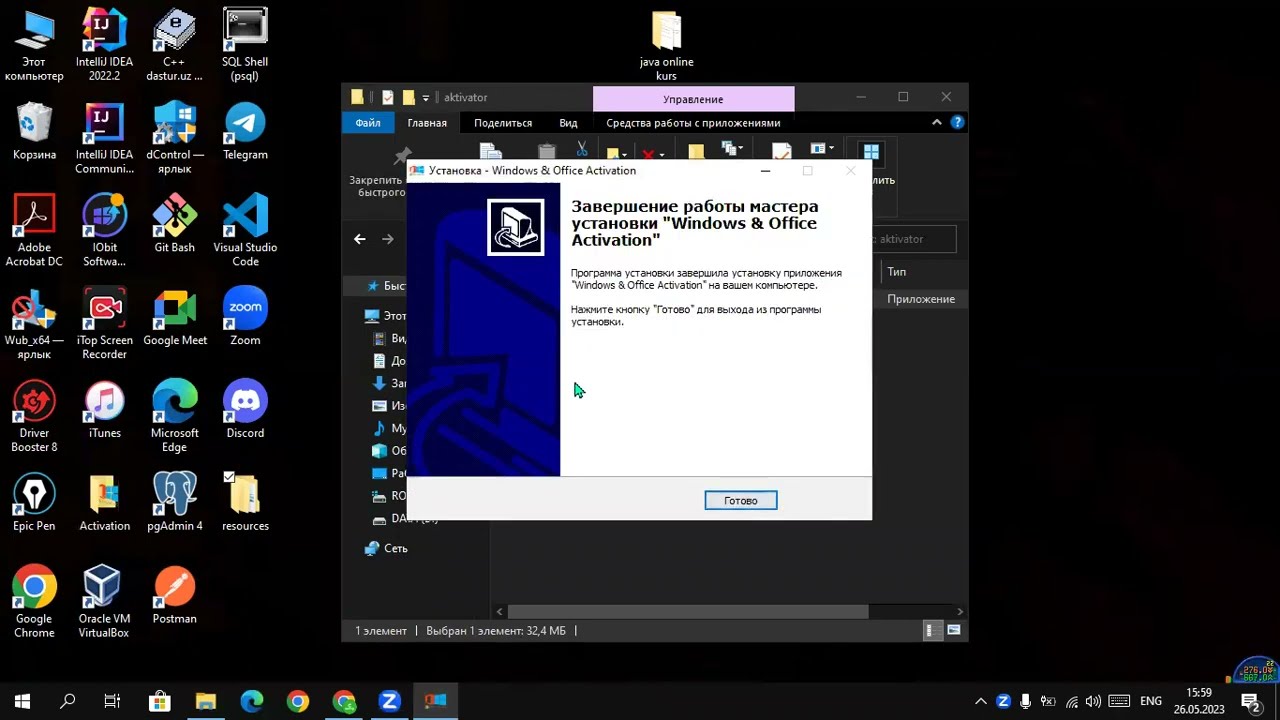Open Oracle VM VirtualBox desktop icon
The height and width of the screenshot is (720, 1280).
[104, 603]
